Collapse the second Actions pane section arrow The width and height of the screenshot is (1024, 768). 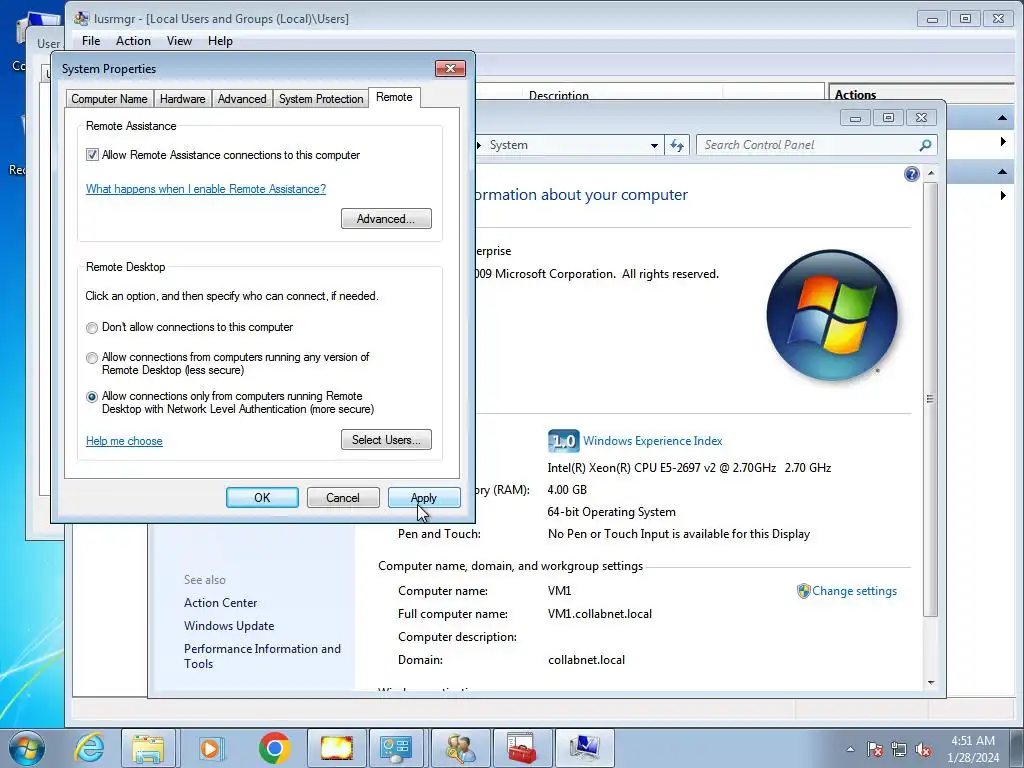pyautogui.click(x=1002, y=172)
